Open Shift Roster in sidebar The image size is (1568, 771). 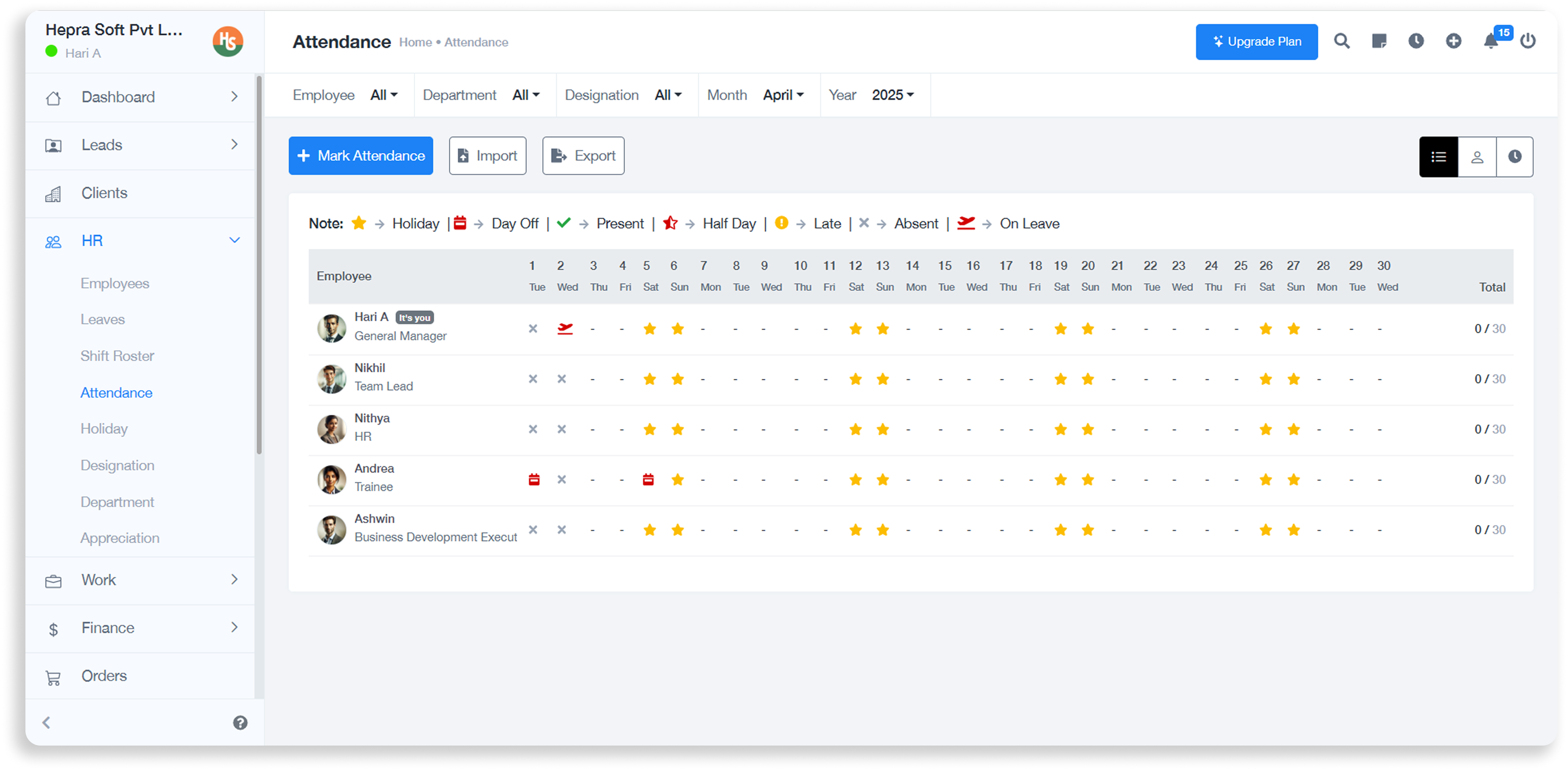click(117, 356)
